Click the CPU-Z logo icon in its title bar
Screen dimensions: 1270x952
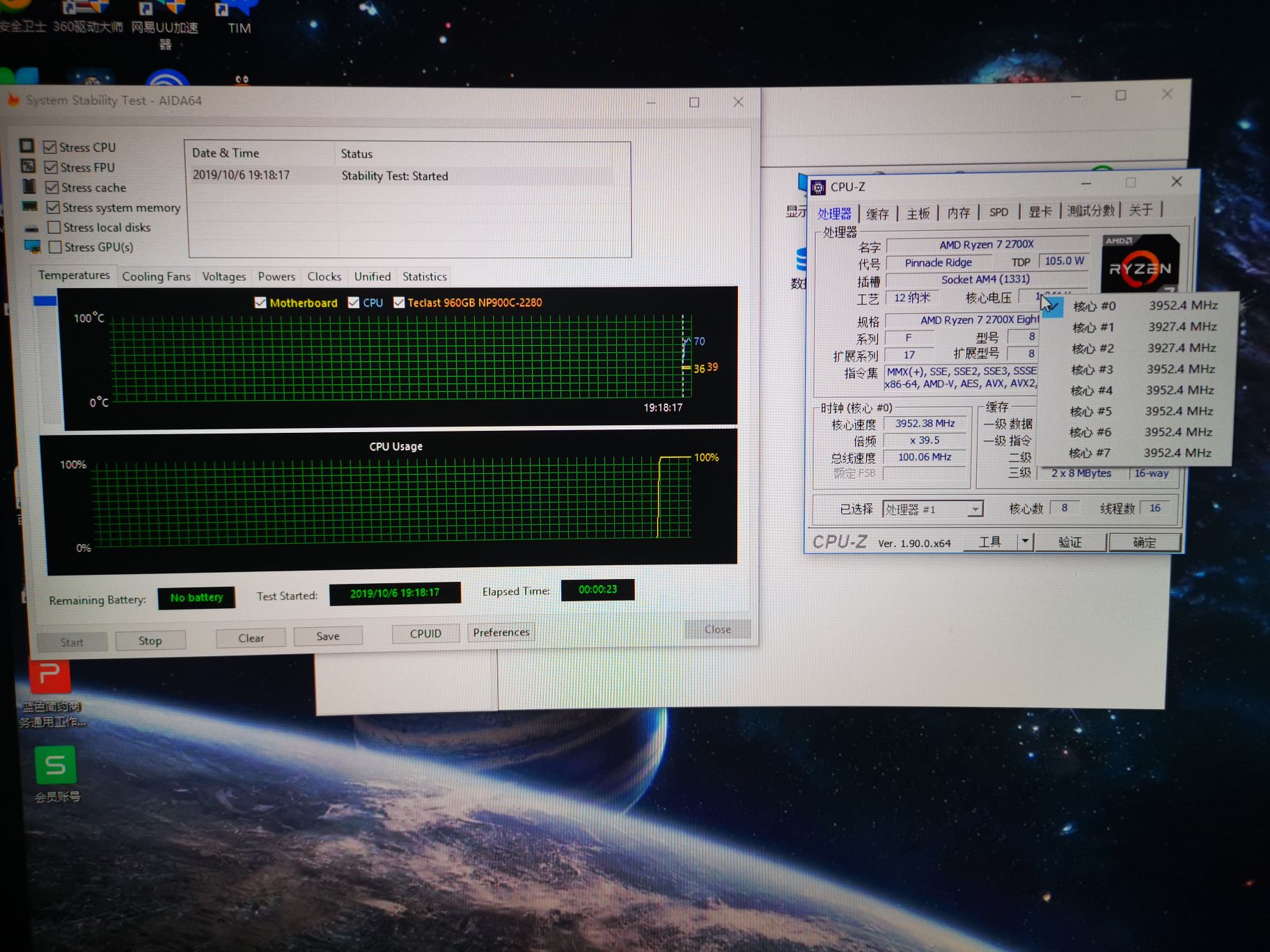click(x=817, y=187)
